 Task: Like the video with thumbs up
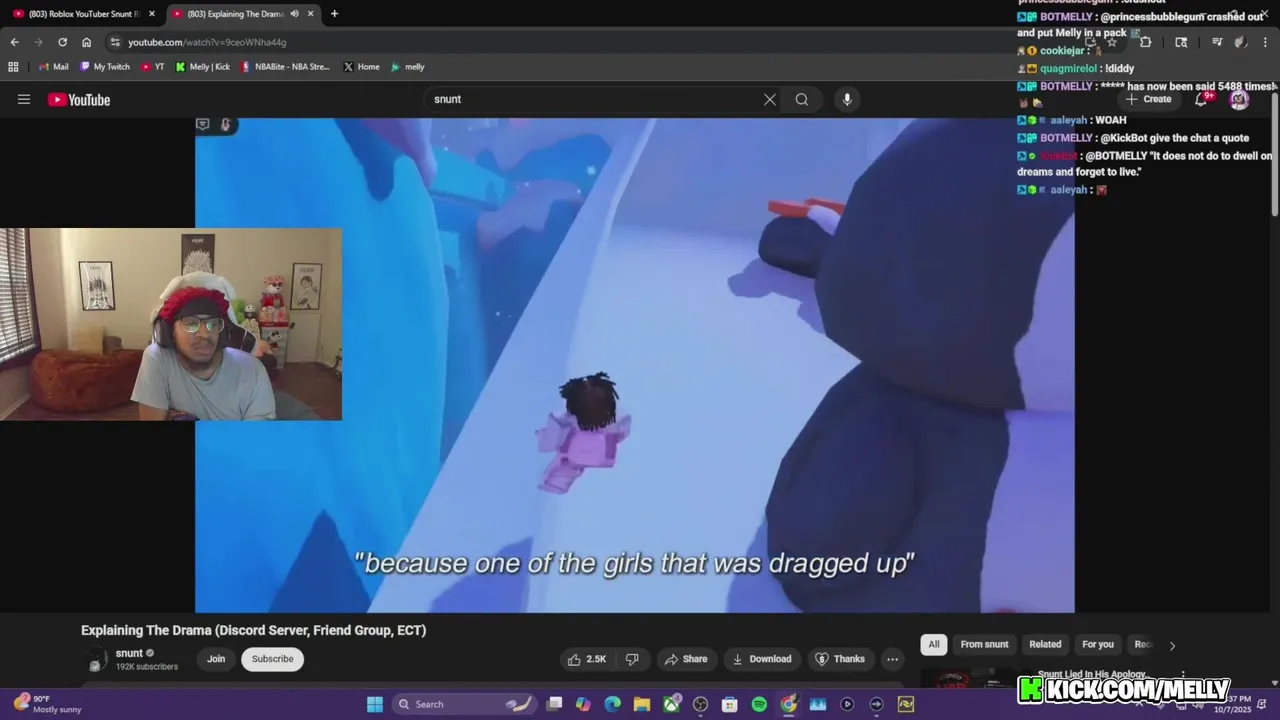point(587,659)
